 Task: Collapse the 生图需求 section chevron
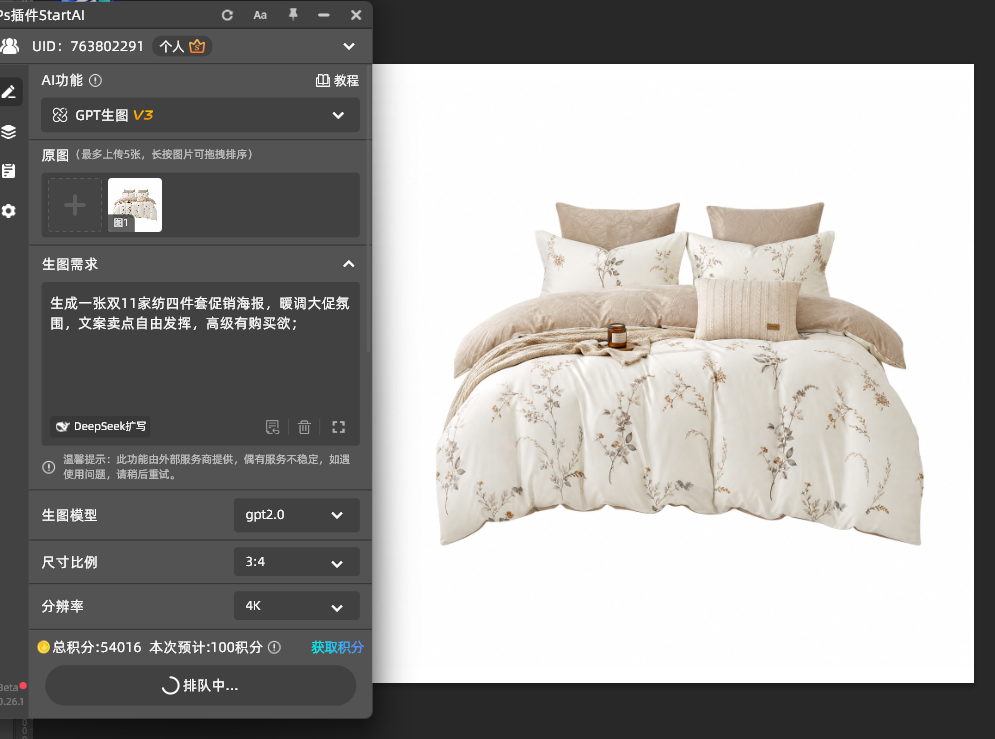[349, 264]
